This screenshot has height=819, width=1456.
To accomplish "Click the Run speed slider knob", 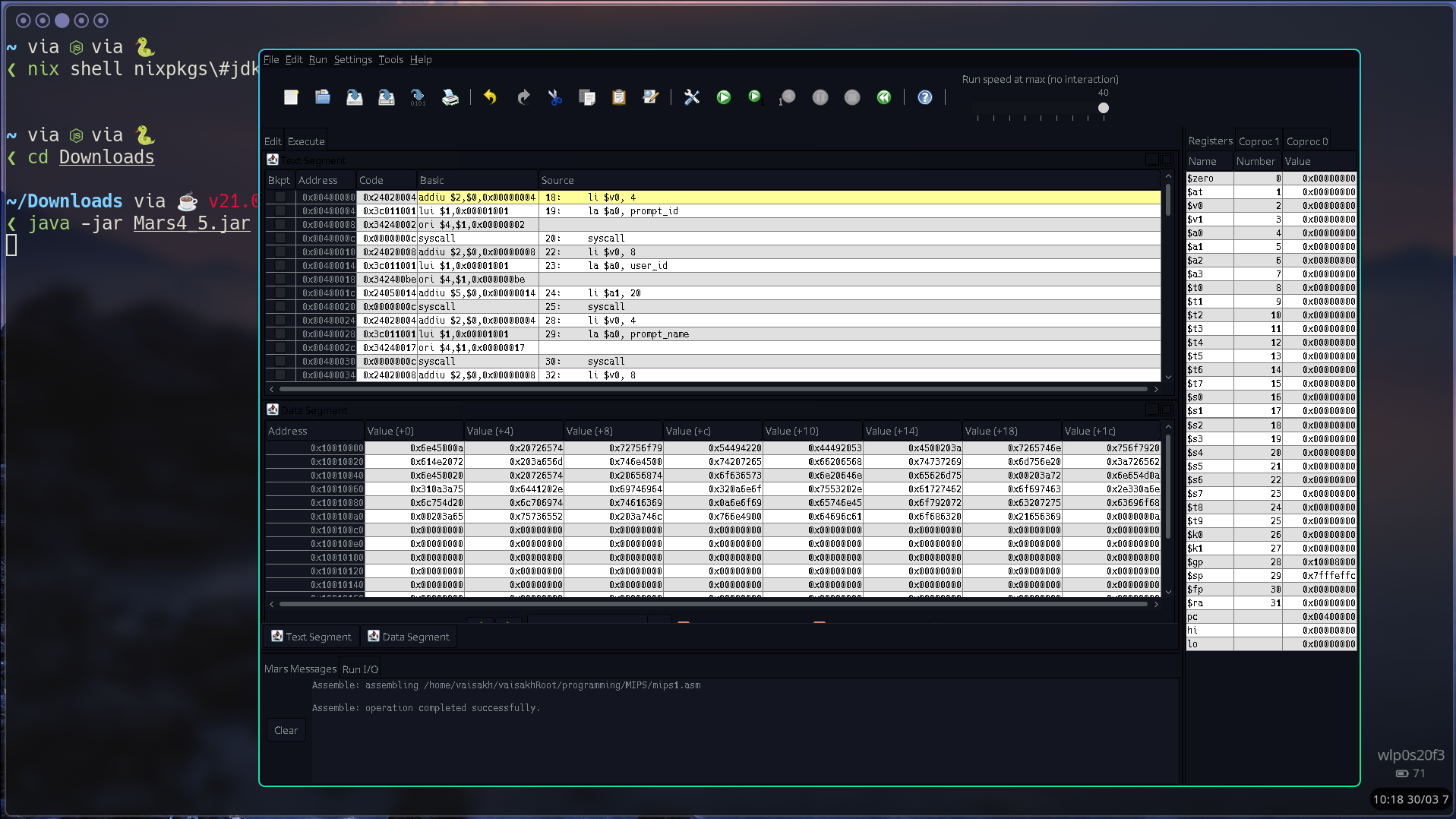I will coord(1104,108).
